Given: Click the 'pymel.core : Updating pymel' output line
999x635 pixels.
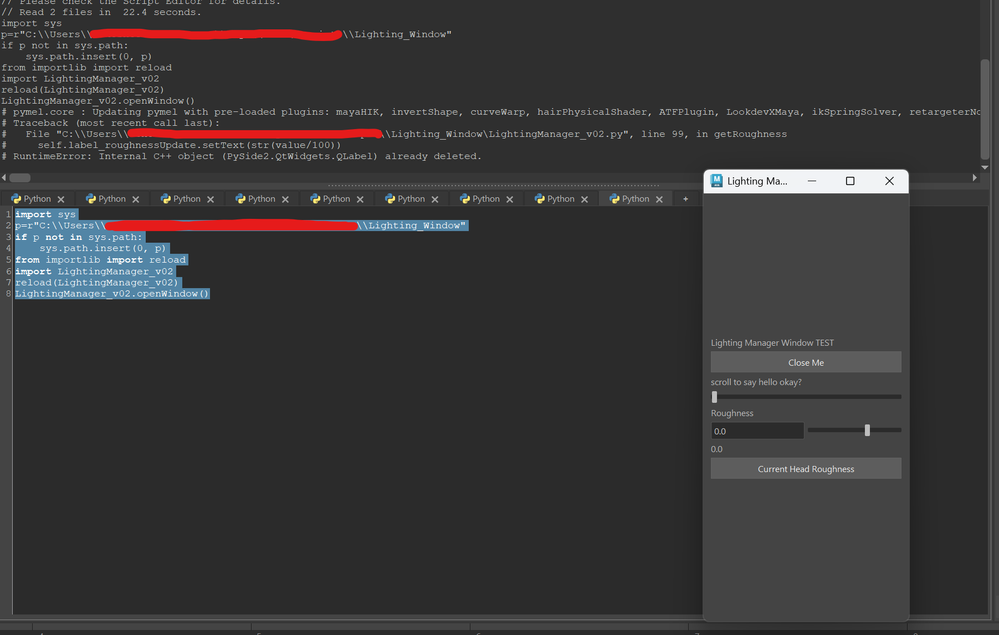Looking at the screenshot, I should pos(491,111).
